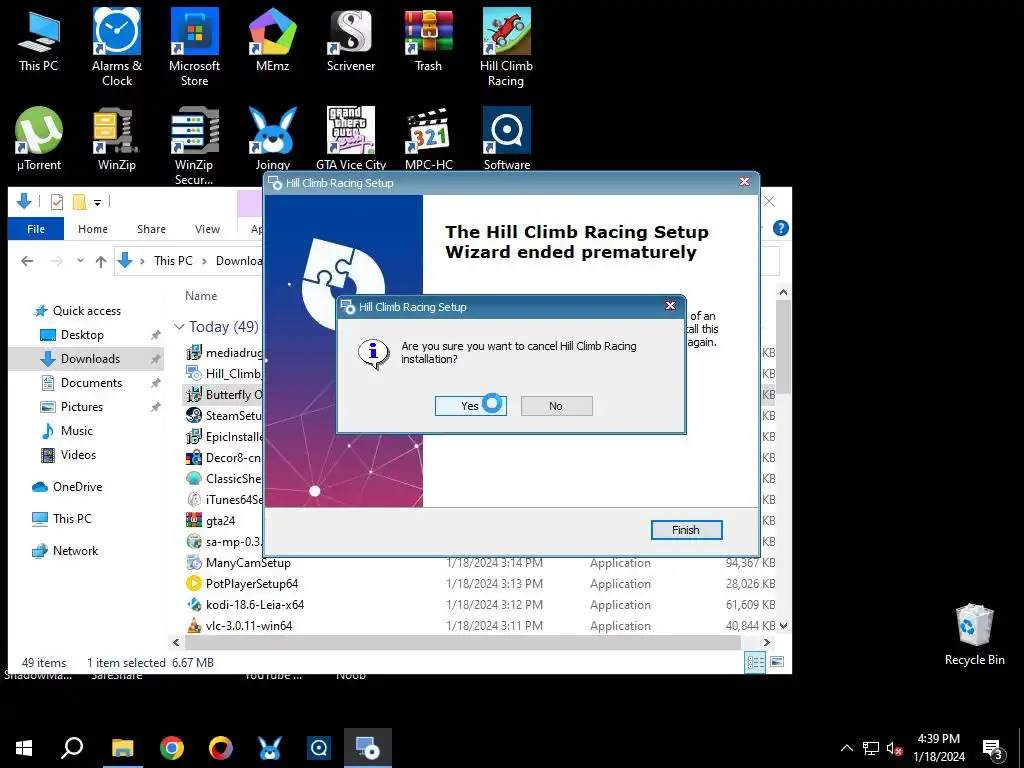Screen dimensions: 1024x768
Task: Open the Home ribbon tab
Action: (x=93, y=229)
